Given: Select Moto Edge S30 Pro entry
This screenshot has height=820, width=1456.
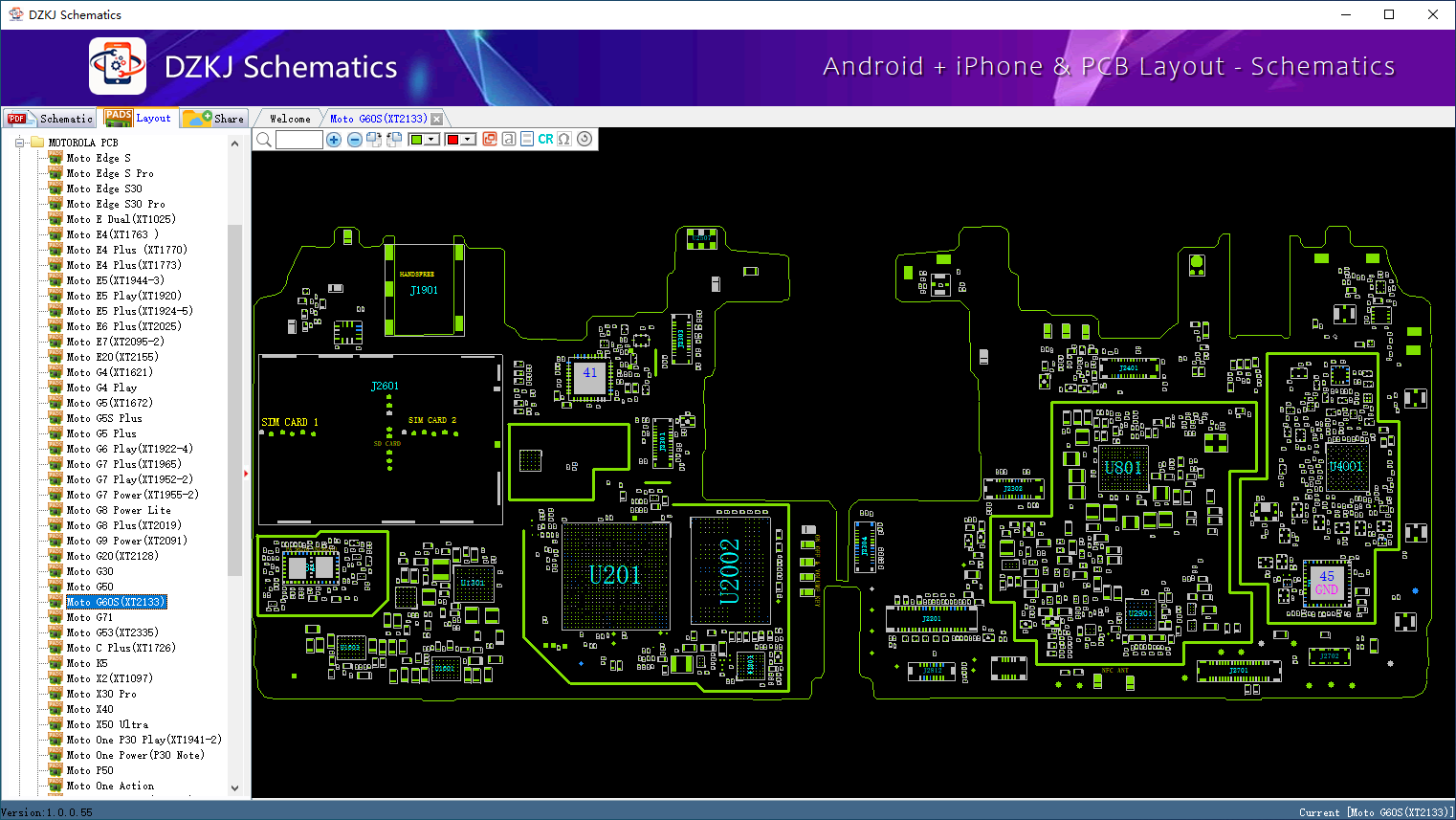Looking at the screenshot, I should (x=116, y=204).
